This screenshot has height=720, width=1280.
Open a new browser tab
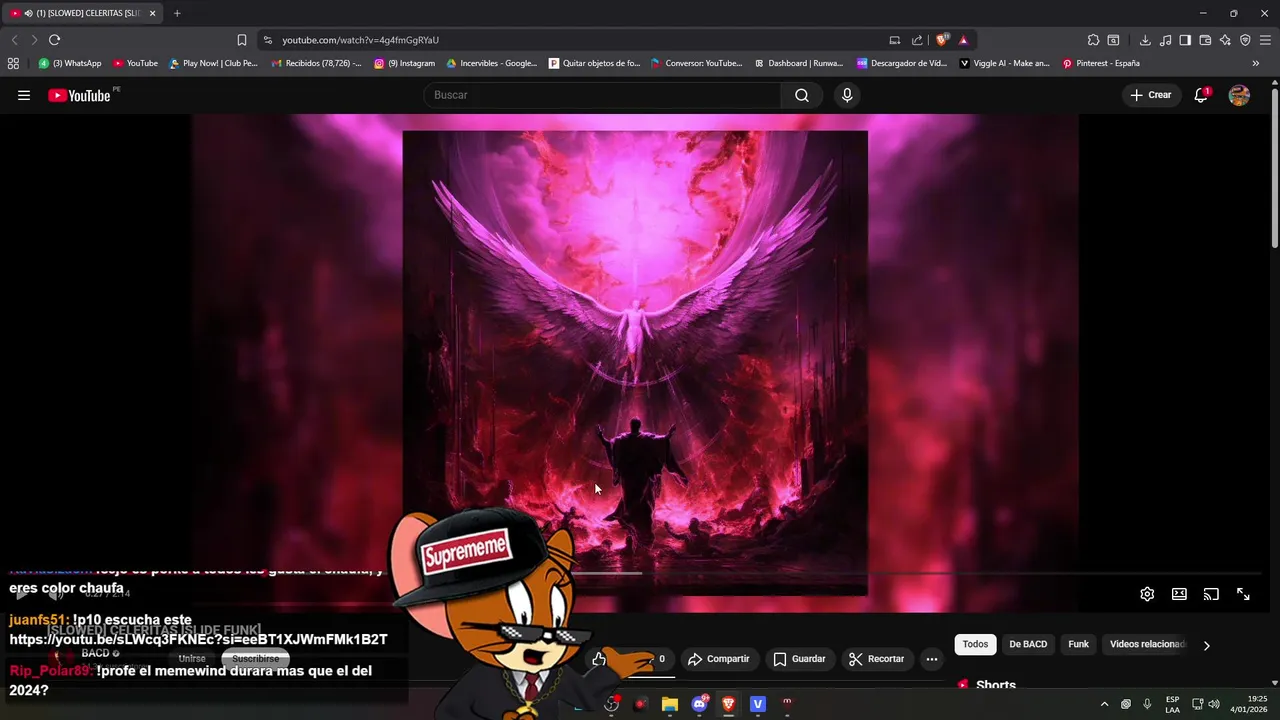pos(177,13)
